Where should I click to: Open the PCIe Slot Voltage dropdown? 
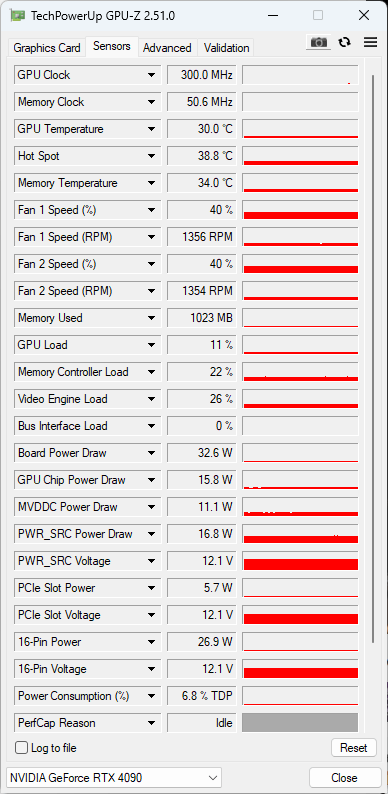[151, 615]
